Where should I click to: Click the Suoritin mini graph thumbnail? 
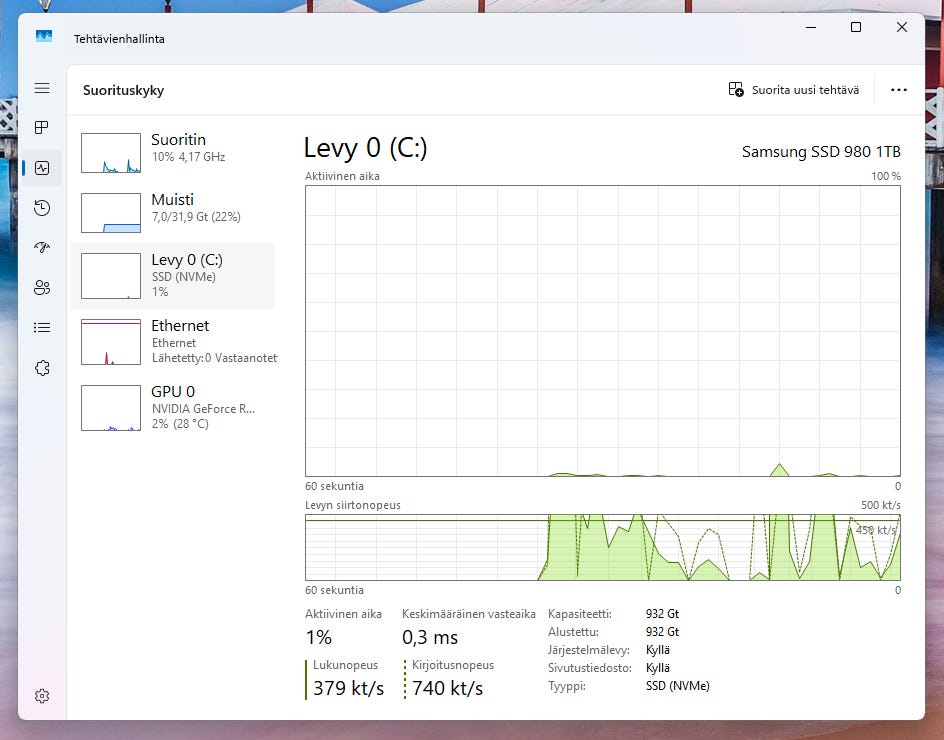[x=111, y=153]
